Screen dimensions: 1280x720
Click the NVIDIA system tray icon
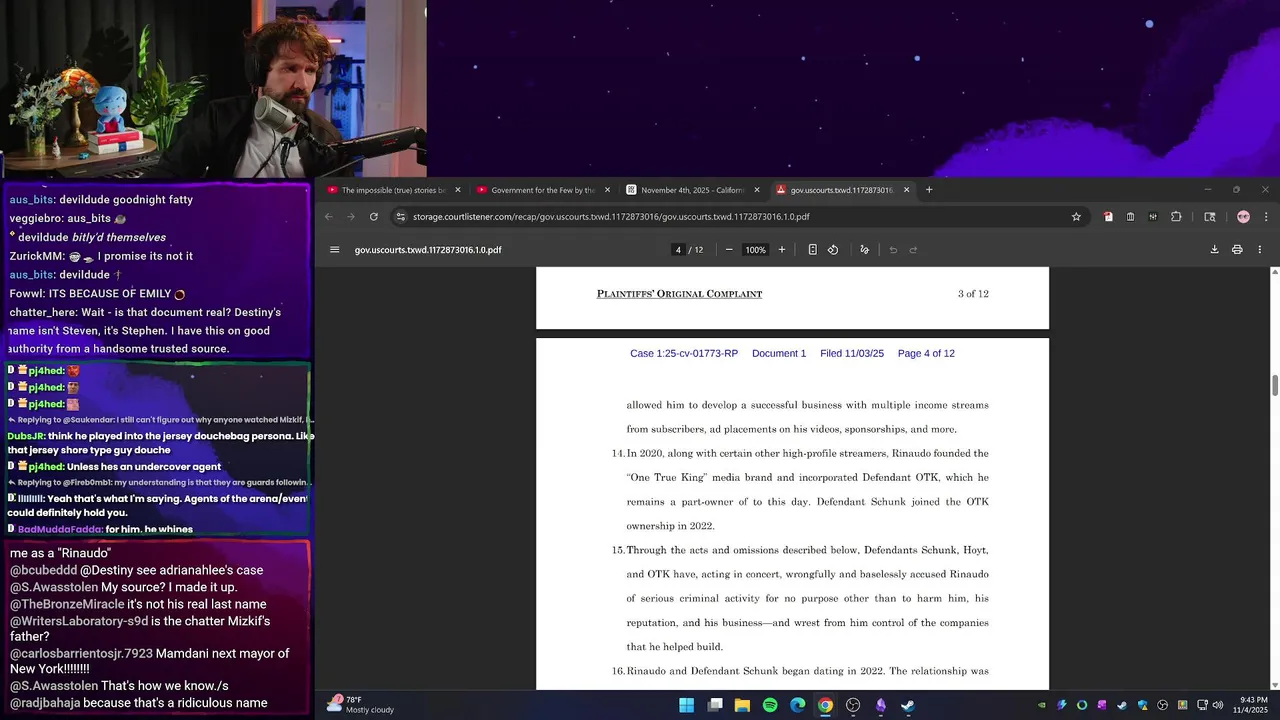[x=1042, y=705]
